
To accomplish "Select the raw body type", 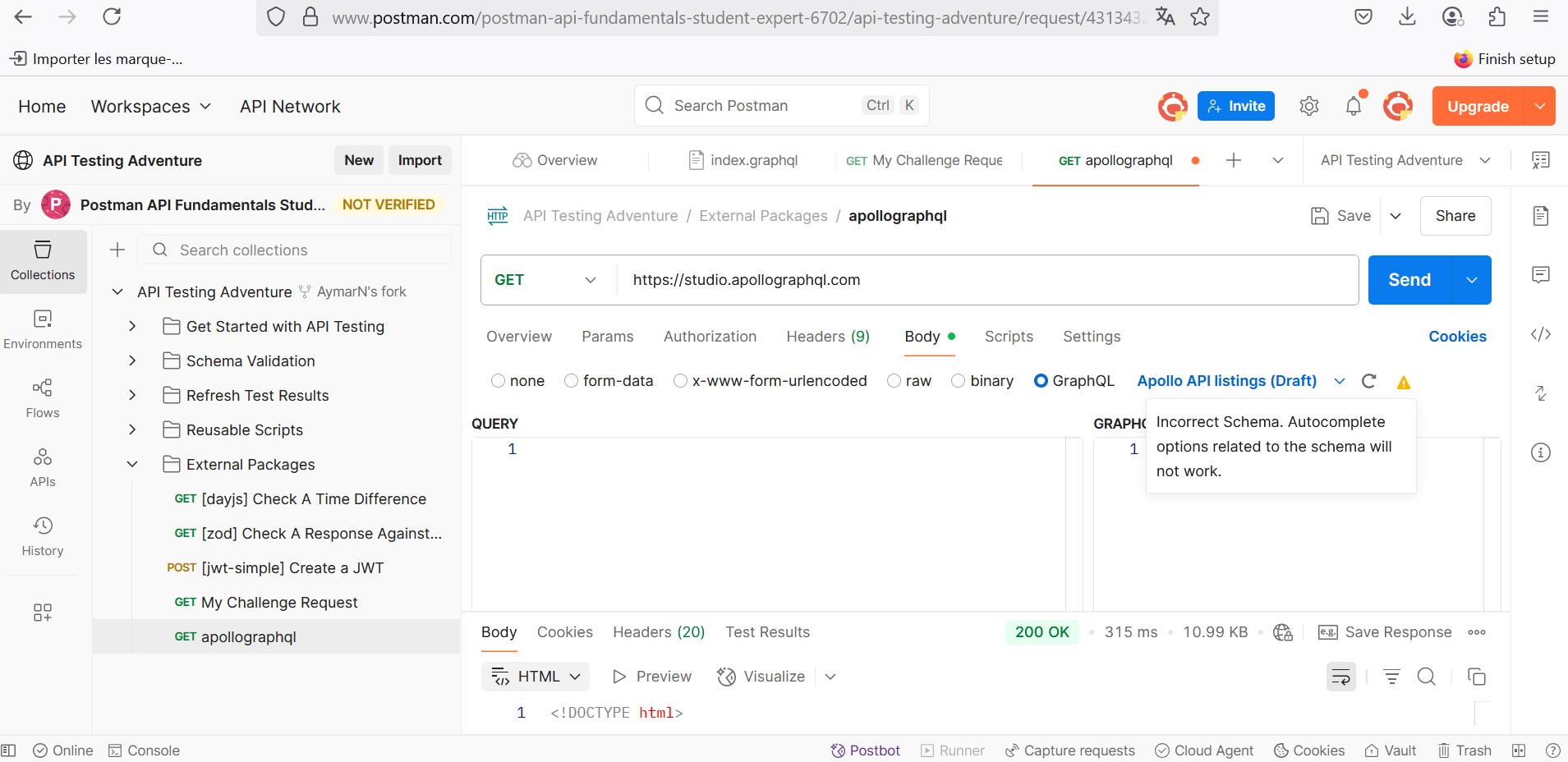I will (894, 381).
